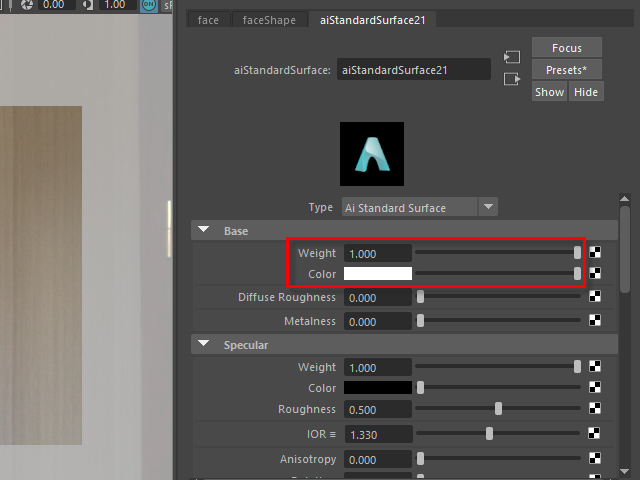This screenshot has width=640, height=480.
Task: Click the aiStandardSurface name field
Action: click(414, 70)
